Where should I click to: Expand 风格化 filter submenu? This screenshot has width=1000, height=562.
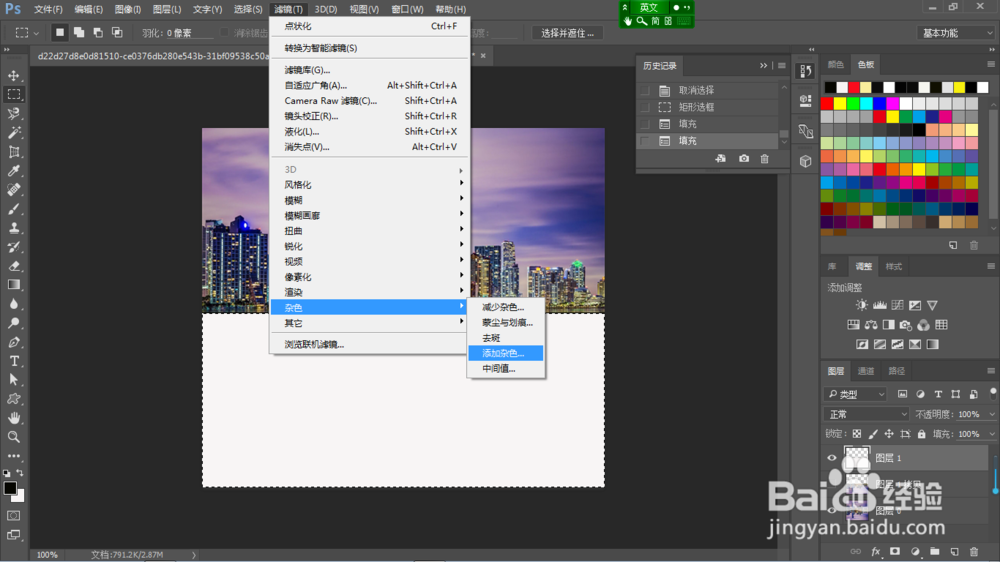(369, 184)
